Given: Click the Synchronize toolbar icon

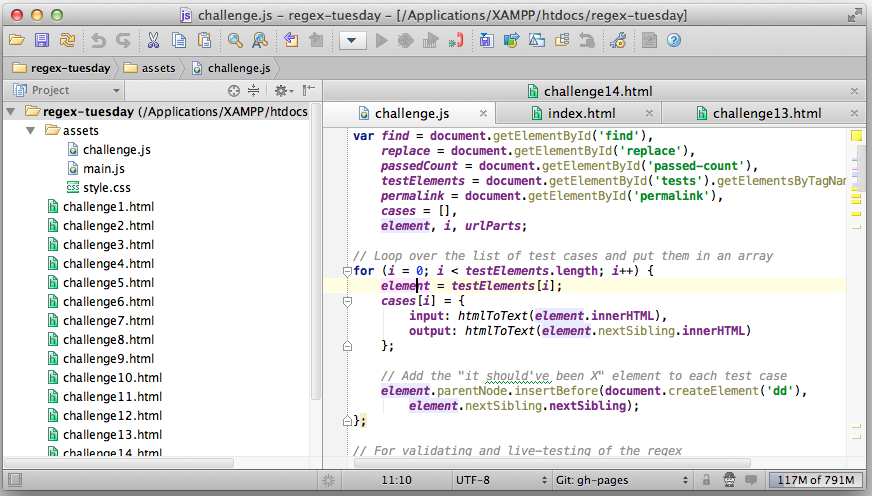Looking at the screenshot, I should click(x=67, y=41).
